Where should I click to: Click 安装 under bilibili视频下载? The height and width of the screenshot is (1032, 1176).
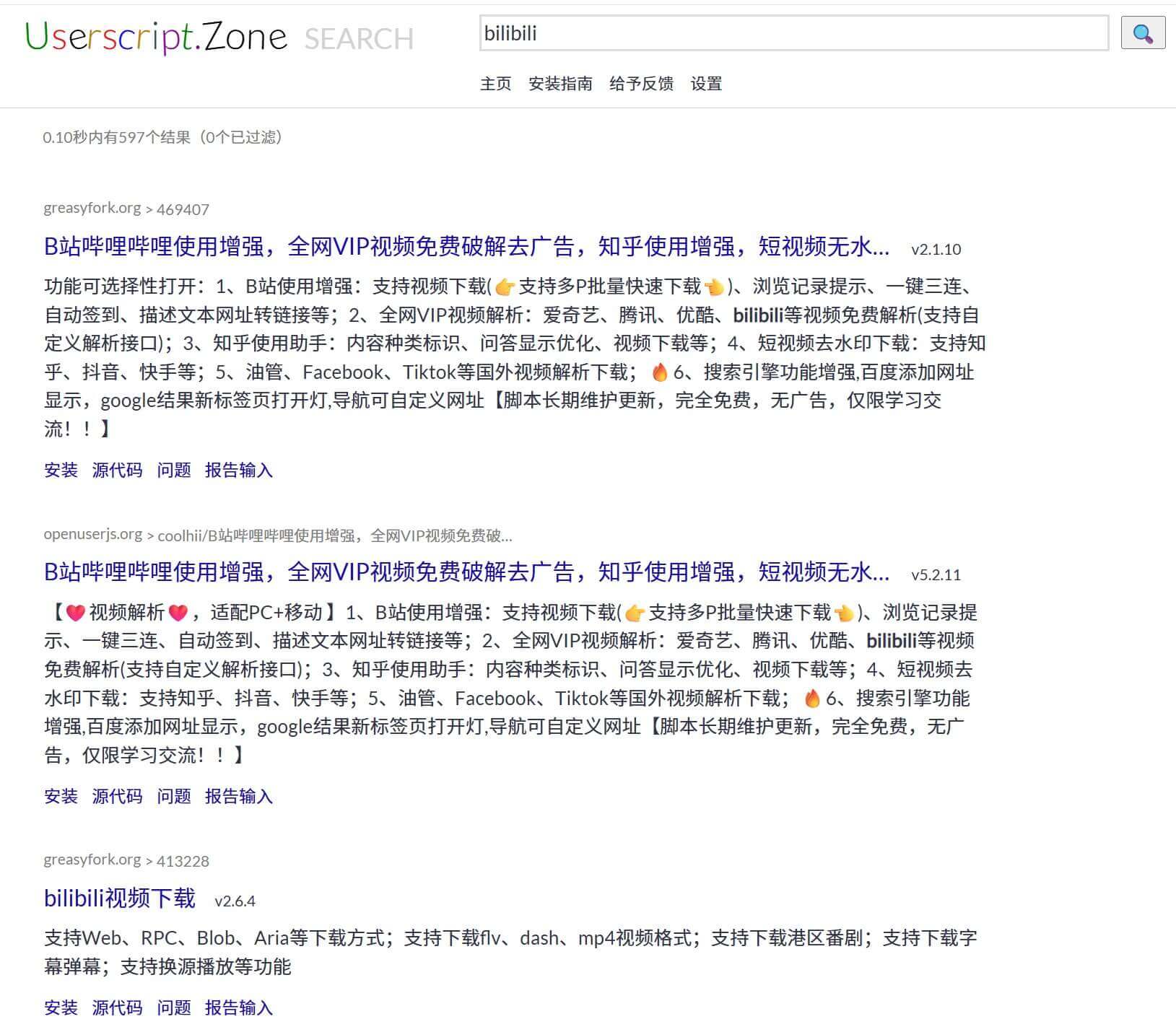click(61, 1007)
